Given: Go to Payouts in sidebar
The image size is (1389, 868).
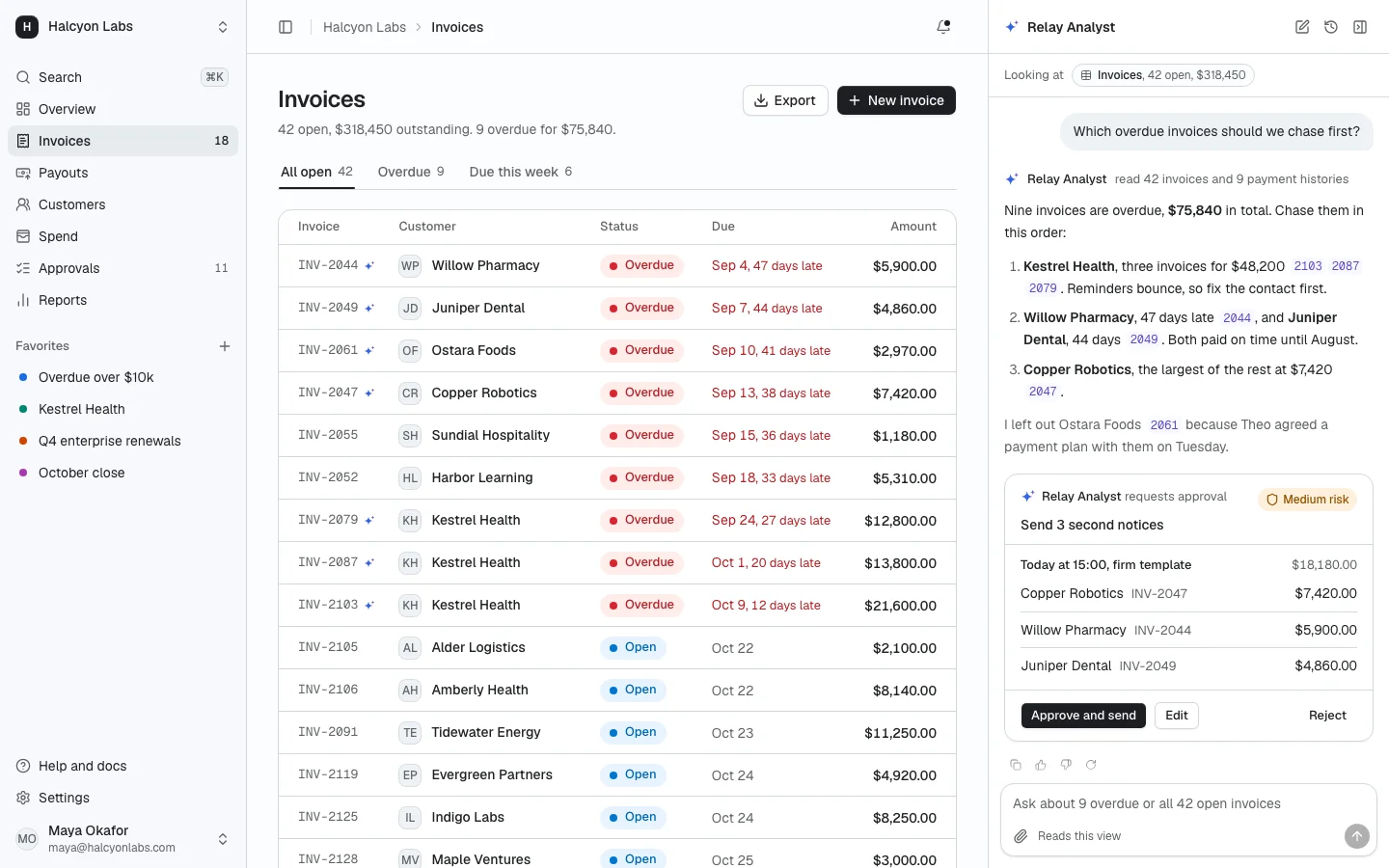Looking at the screenshot, I should pyautogui.click(x=123, y=173).
